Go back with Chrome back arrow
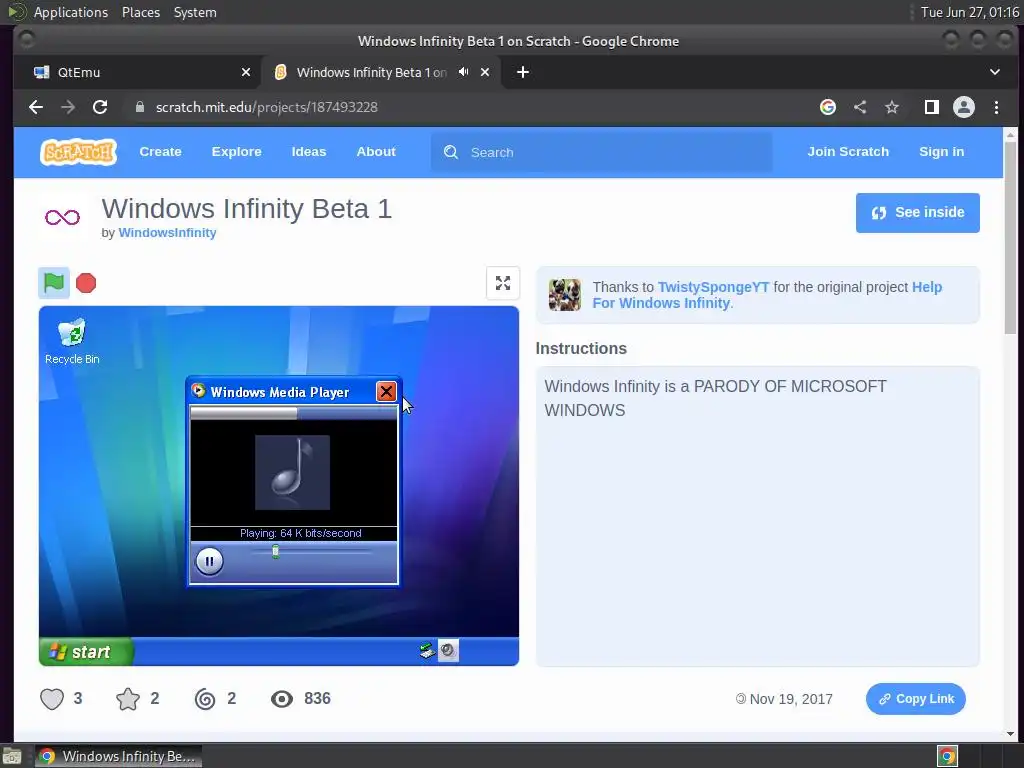Screen dimensions: 1024x768 click(x=36, y=107)
